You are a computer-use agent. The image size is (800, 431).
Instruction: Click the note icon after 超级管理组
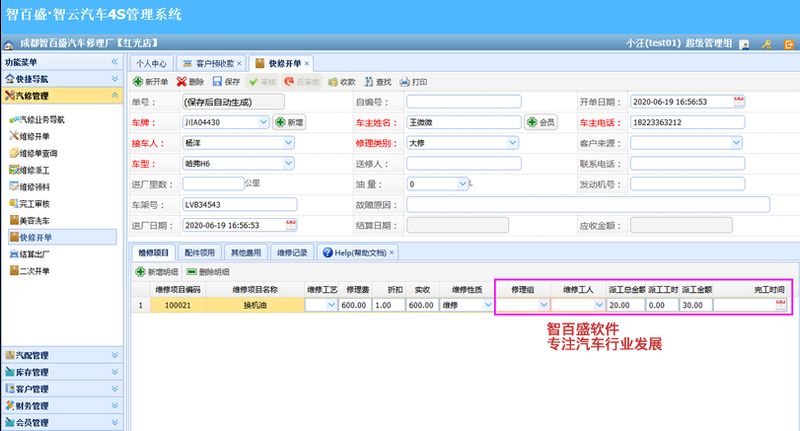[744, 44]
